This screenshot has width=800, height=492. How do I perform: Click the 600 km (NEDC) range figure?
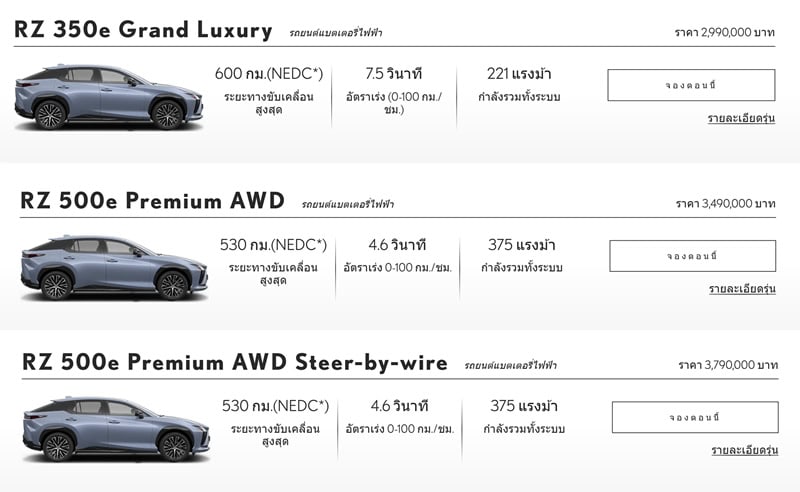click(x=266, y=74)
